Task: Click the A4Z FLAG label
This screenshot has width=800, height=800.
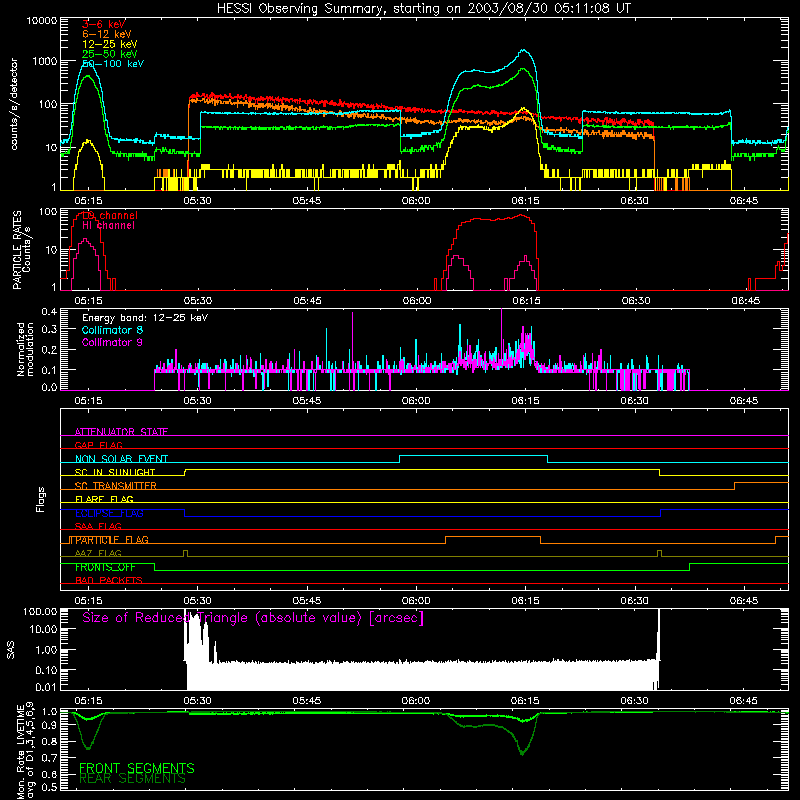Action: coord(98,553)
